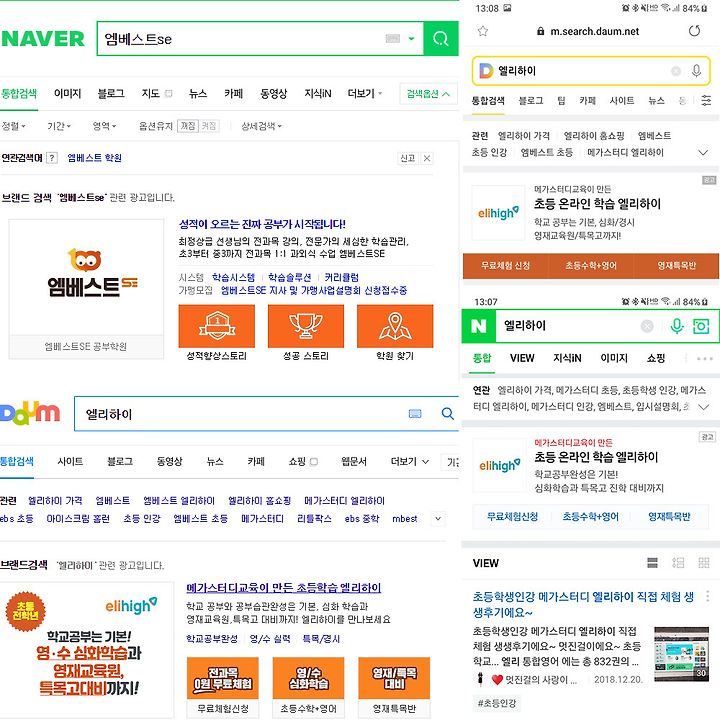Screen dimensions: 720x720
Task: Click the 엠베스트 학원 related keyword link
Action: pyautogui.click(x=95, y=158)
